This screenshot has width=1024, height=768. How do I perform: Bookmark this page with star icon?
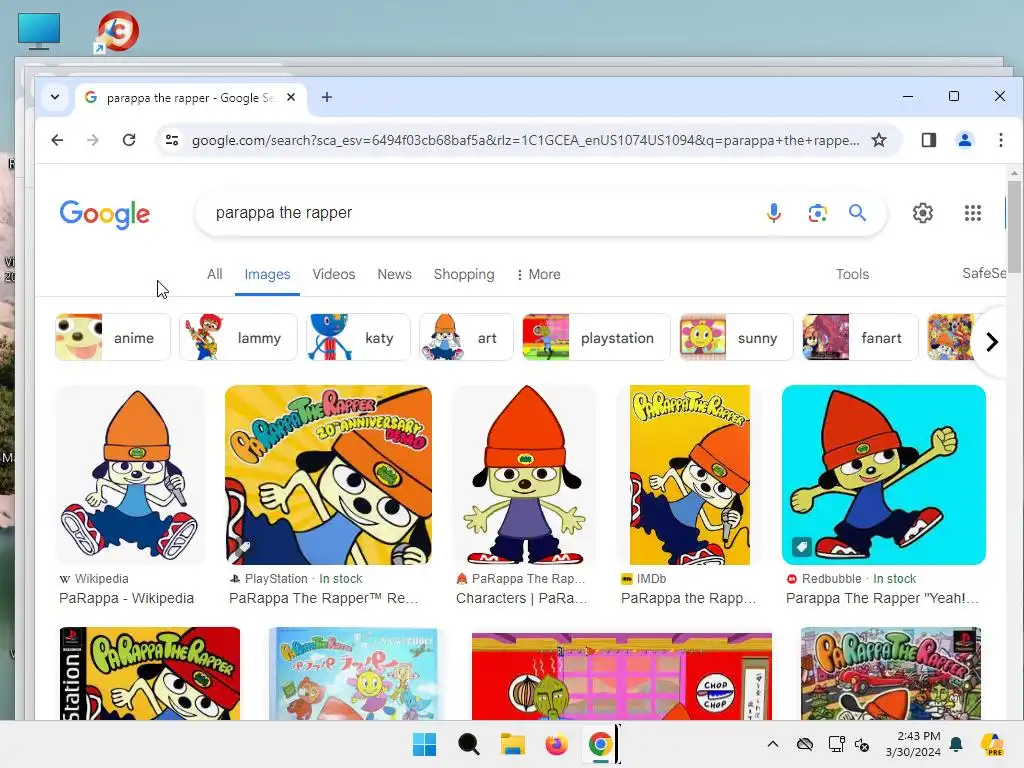point(879,140)
